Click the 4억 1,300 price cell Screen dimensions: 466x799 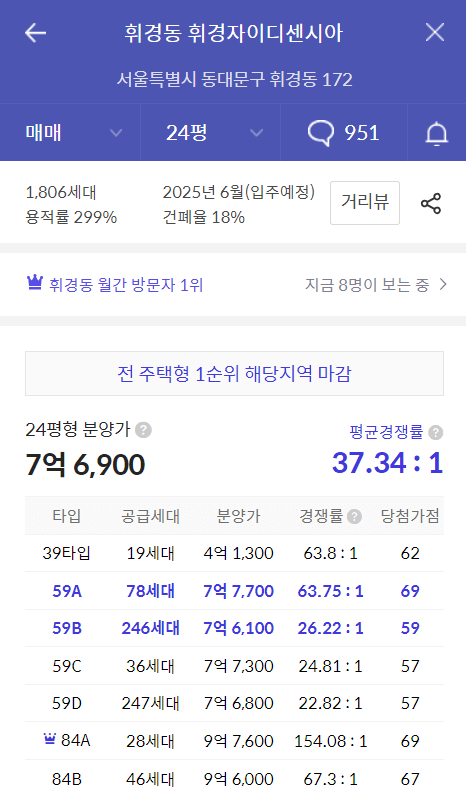pyautogui.click(x=238, y=553)
